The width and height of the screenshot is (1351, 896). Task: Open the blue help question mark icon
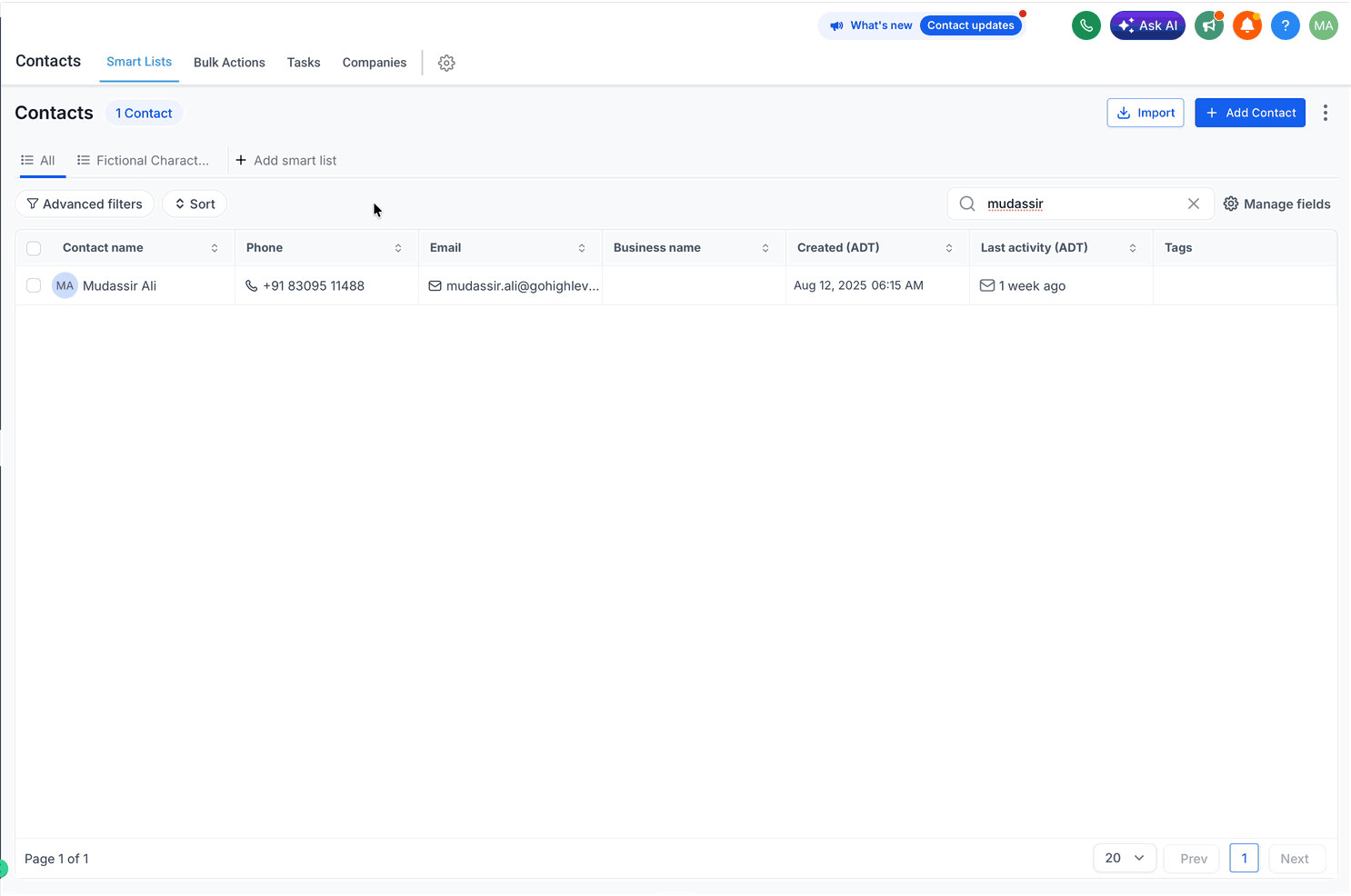point(1285,25)
